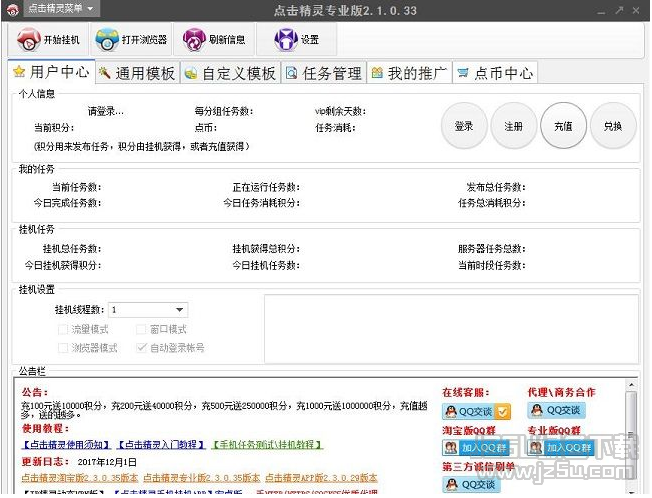Switch to the 用户中心 tab
The width and height of the screenshot is (652, 498).
52,72
